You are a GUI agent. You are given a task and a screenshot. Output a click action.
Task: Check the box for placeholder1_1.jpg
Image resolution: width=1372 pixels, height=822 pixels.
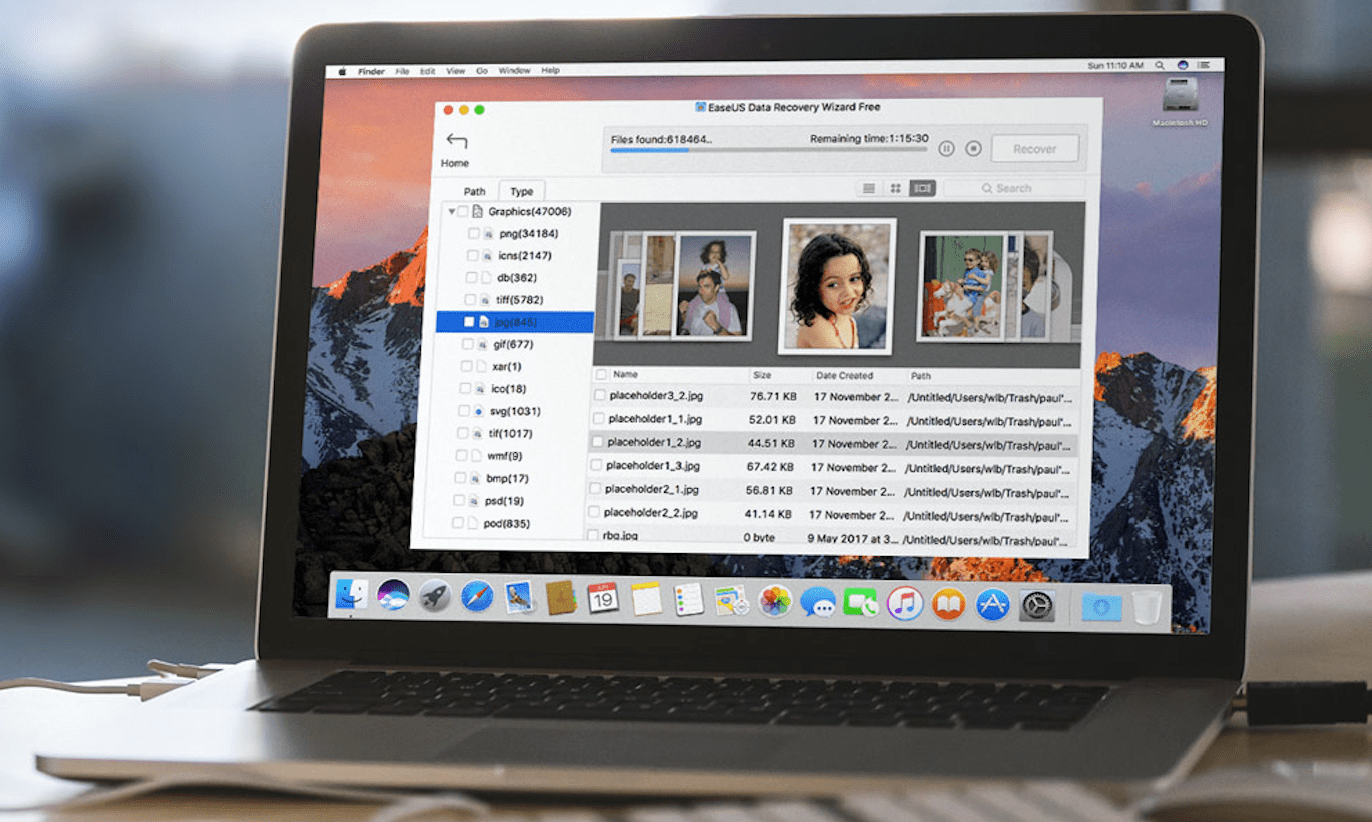(x=598, y=419)
